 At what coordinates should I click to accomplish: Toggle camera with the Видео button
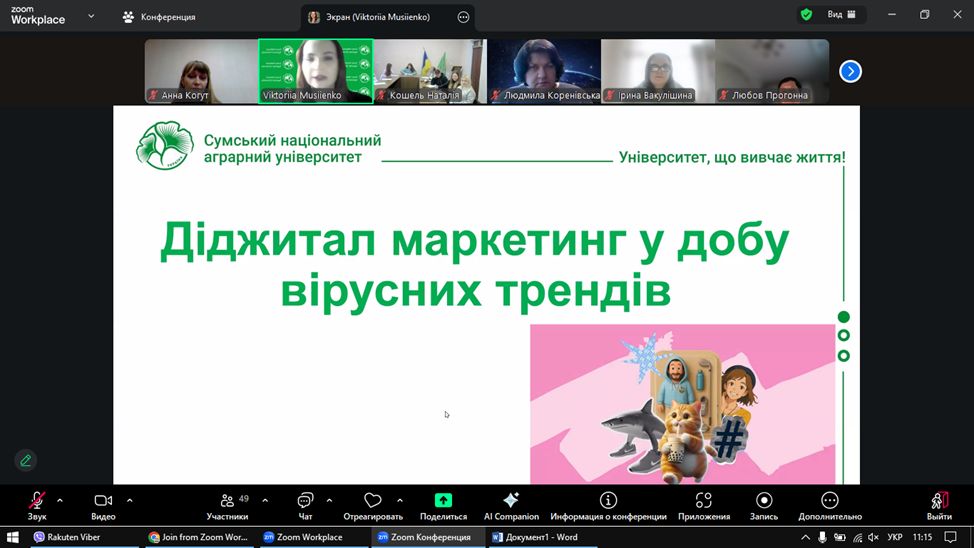(x=103, y=500)
